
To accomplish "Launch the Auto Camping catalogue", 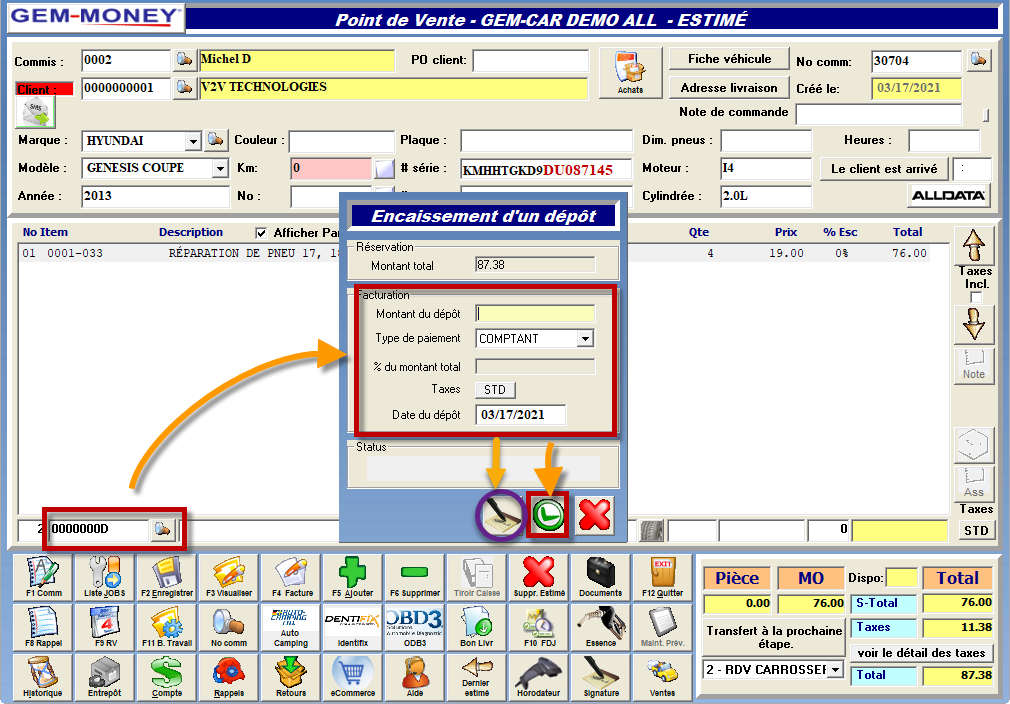I will pos(291,627).
